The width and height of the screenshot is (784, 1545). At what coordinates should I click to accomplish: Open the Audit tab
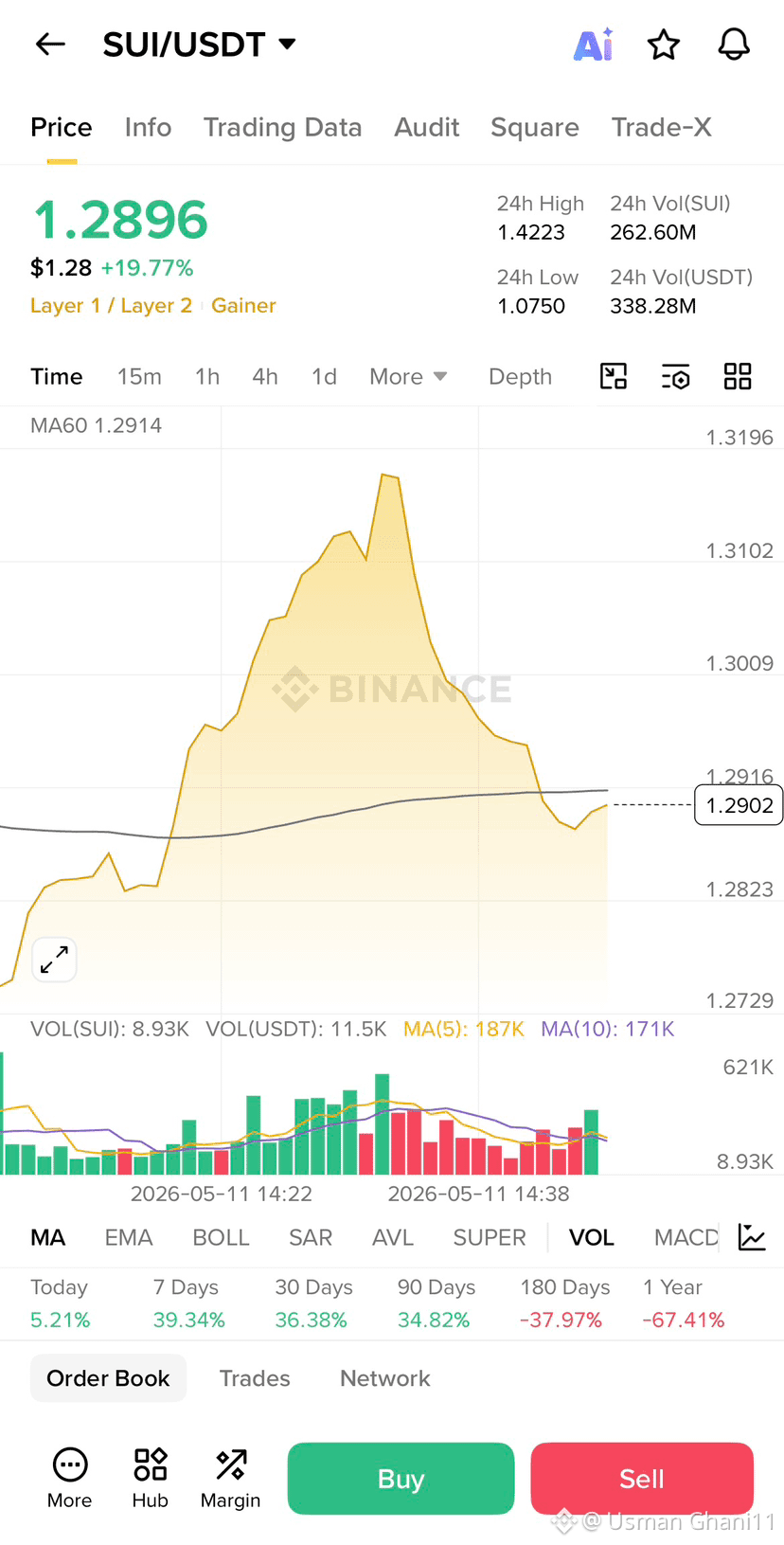pyautogui.click(x=427, y=128)
